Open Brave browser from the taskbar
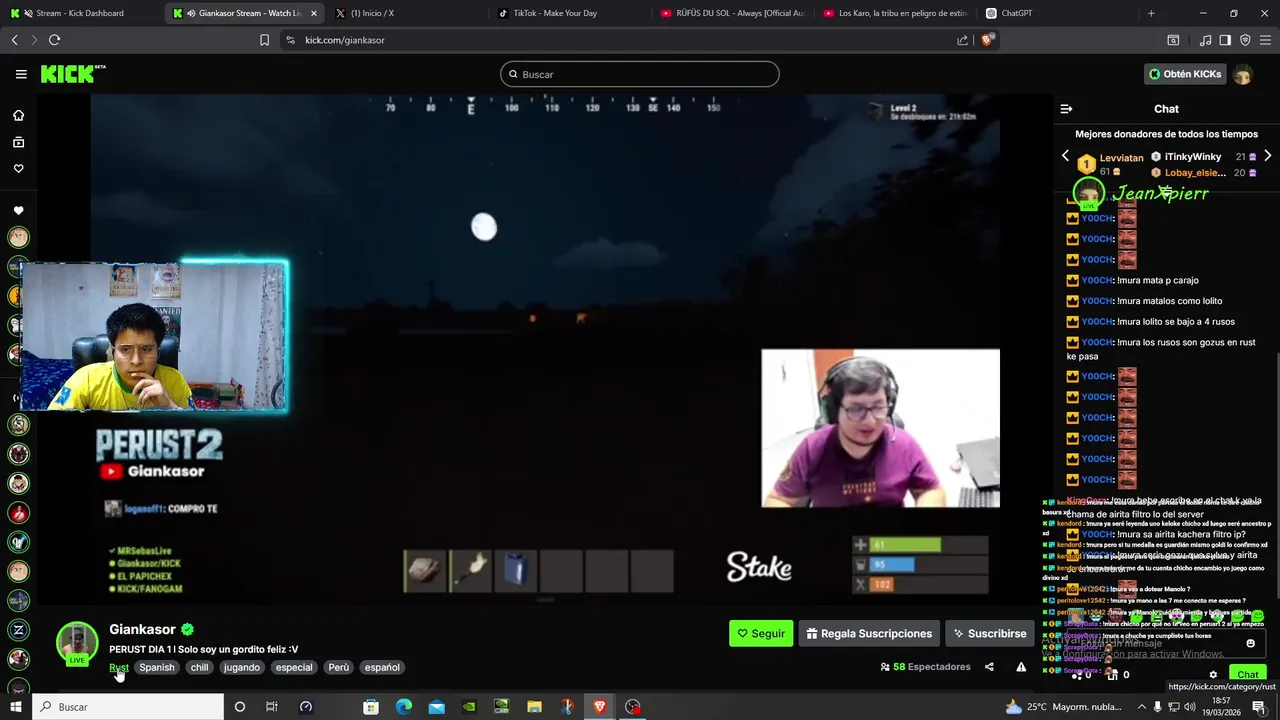The width and height of the screenshot is (1280, 720). pyautogui.click(x=599, y=707)
